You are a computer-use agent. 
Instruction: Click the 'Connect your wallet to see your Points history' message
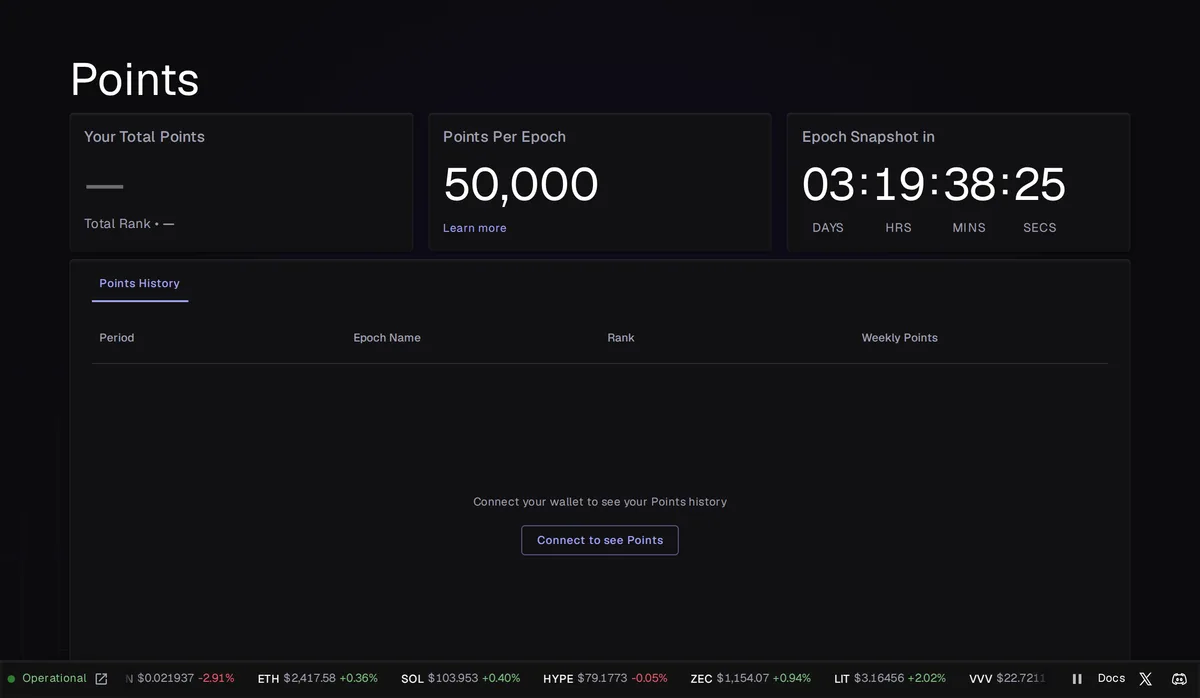tap(600, 502)
